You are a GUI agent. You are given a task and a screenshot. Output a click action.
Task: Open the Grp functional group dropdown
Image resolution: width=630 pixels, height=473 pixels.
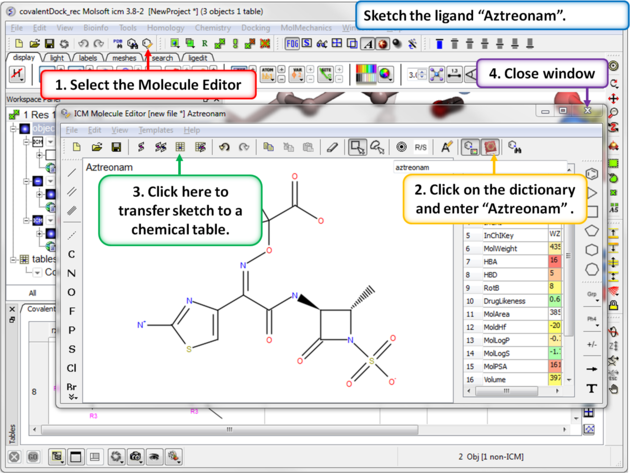point(592,296)
